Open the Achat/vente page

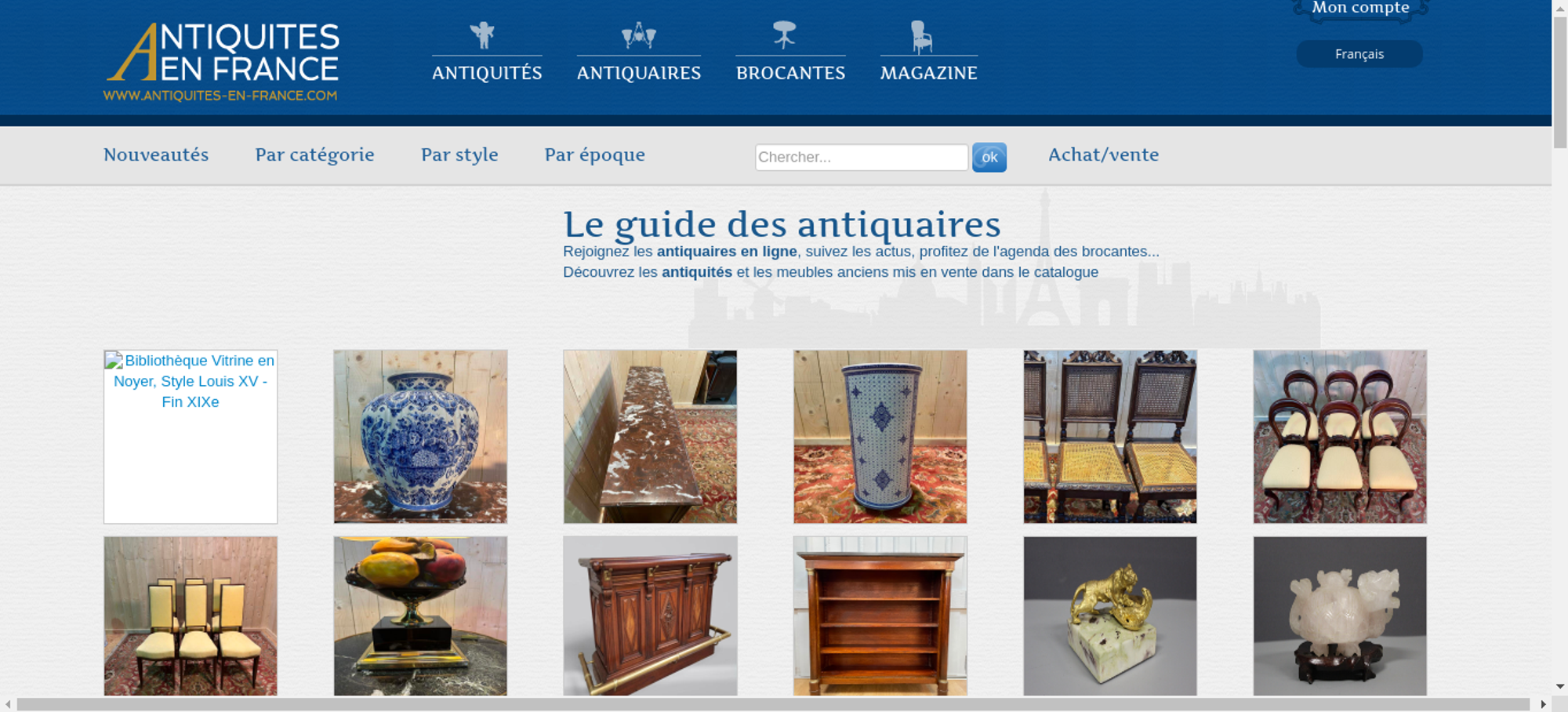click(x=1103, y=154)
